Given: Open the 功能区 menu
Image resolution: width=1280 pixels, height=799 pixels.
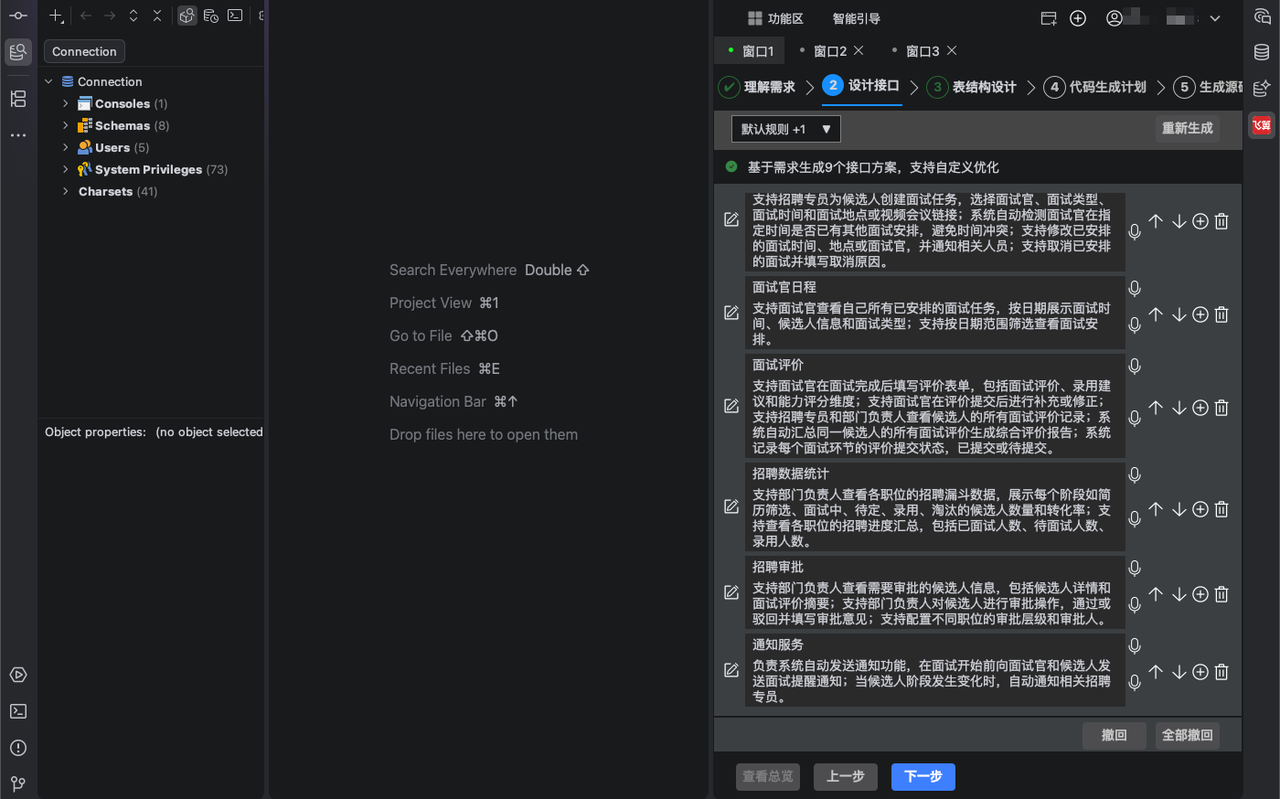Looking at the screenshot, I should click(x=776, y=19).
